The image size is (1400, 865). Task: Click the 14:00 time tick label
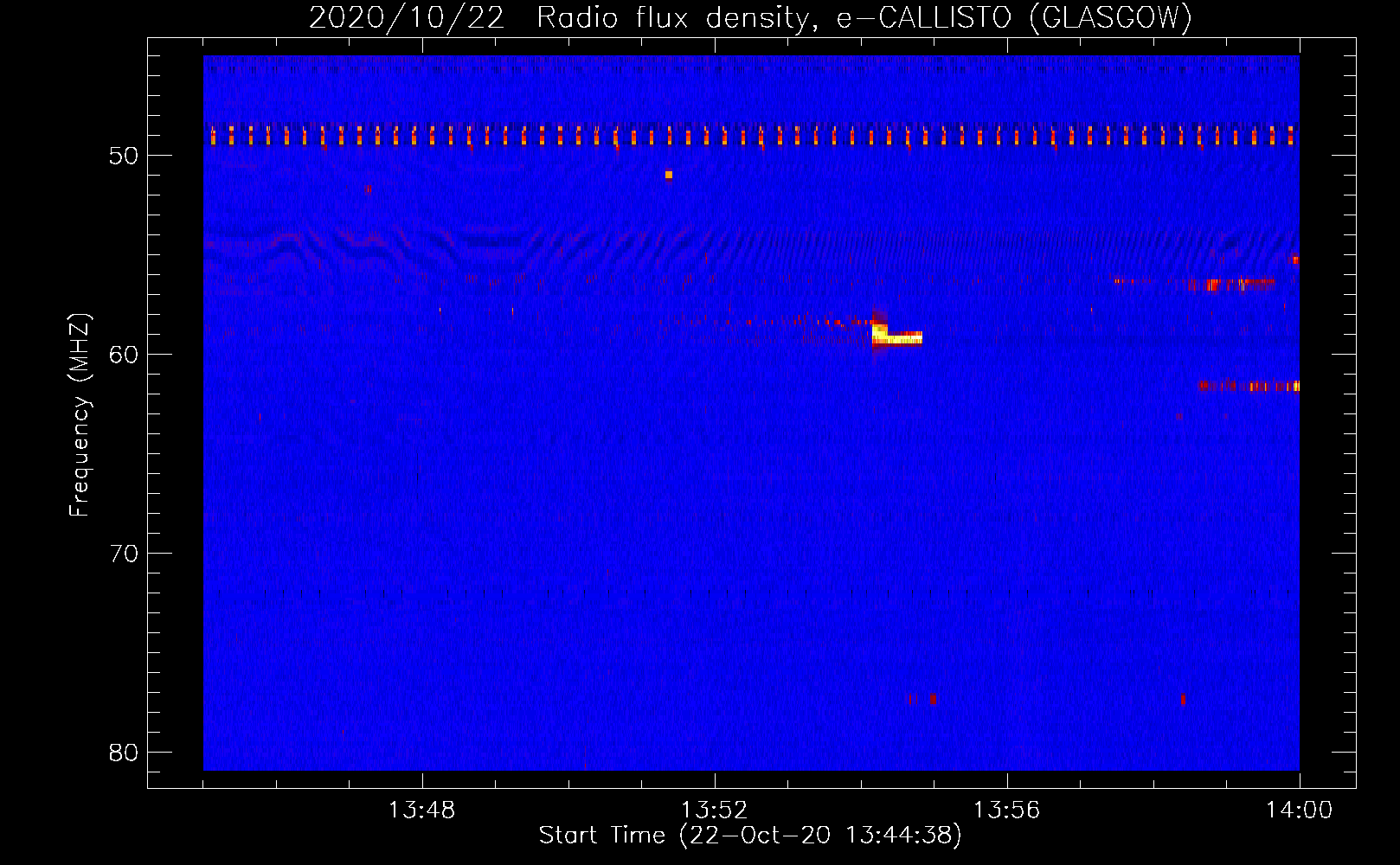1299,811
